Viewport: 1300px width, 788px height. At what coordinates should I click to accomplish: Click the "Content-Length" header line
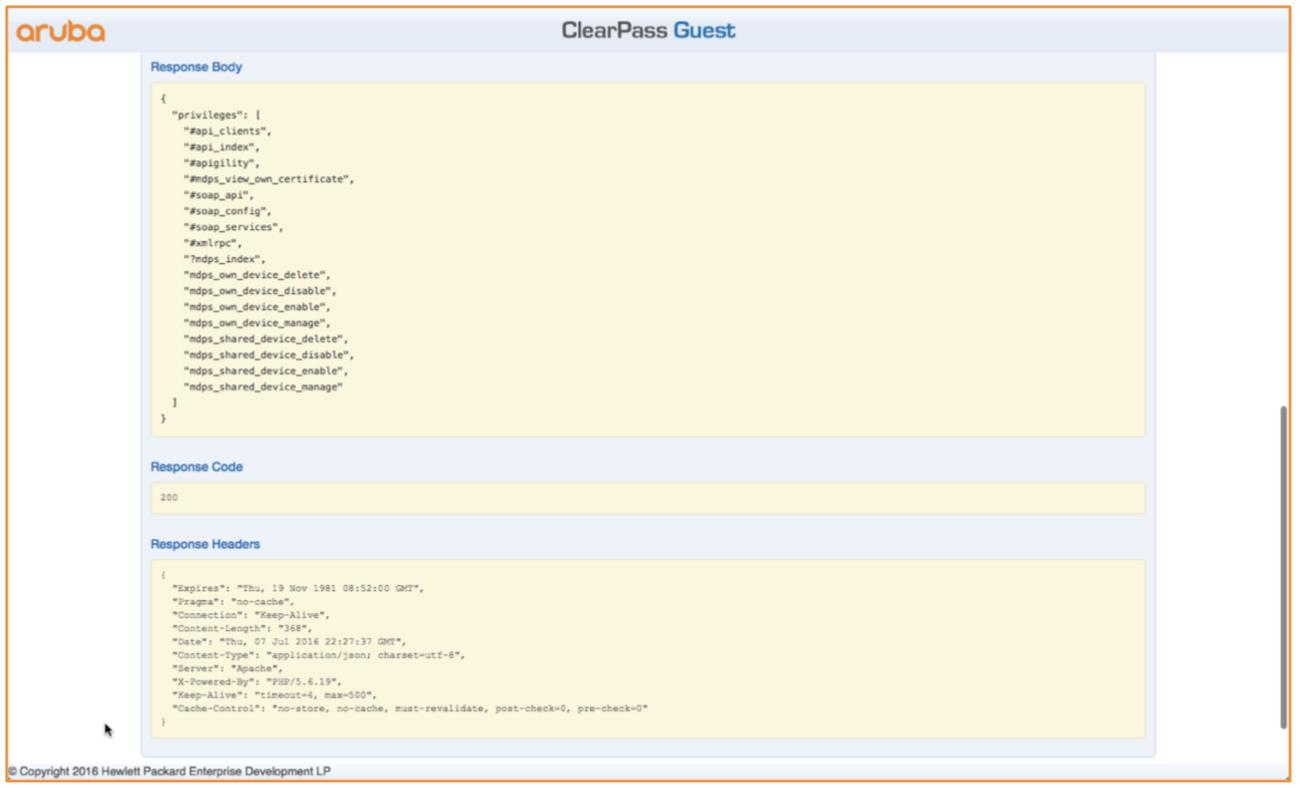point(242,628)
